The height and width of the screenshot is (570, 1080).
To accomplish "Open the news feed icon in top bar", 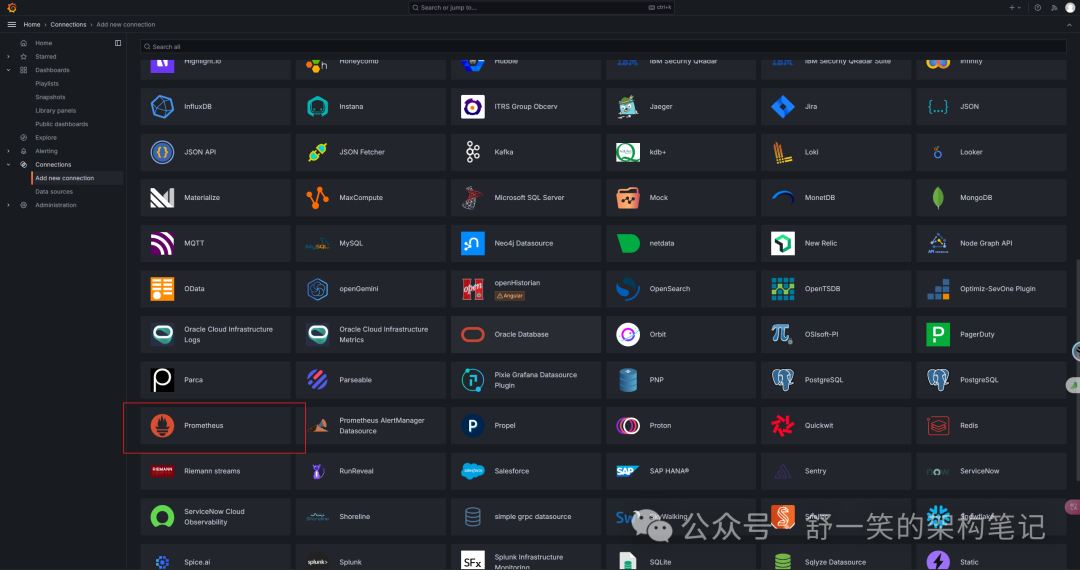I will (x=1054, y=8).
